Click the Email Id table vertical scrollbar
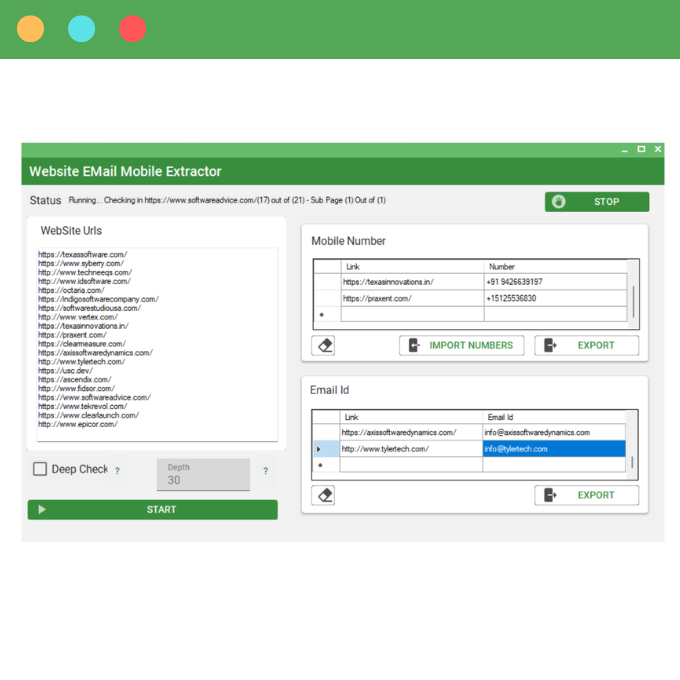 [x=632, y=462]
